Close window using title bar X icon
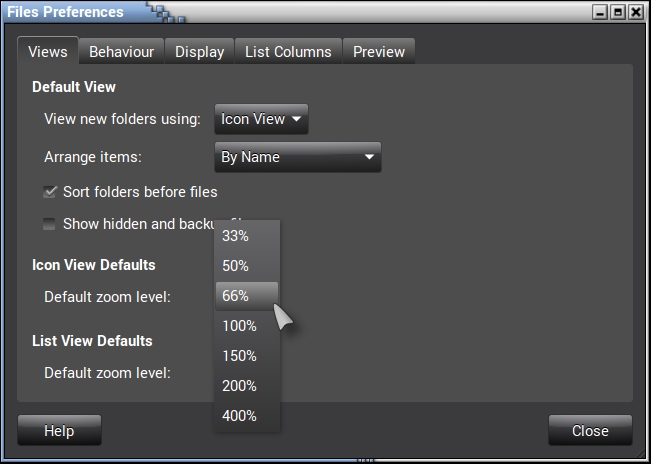Viewport: 651px width, 464px height. [635, 13]
